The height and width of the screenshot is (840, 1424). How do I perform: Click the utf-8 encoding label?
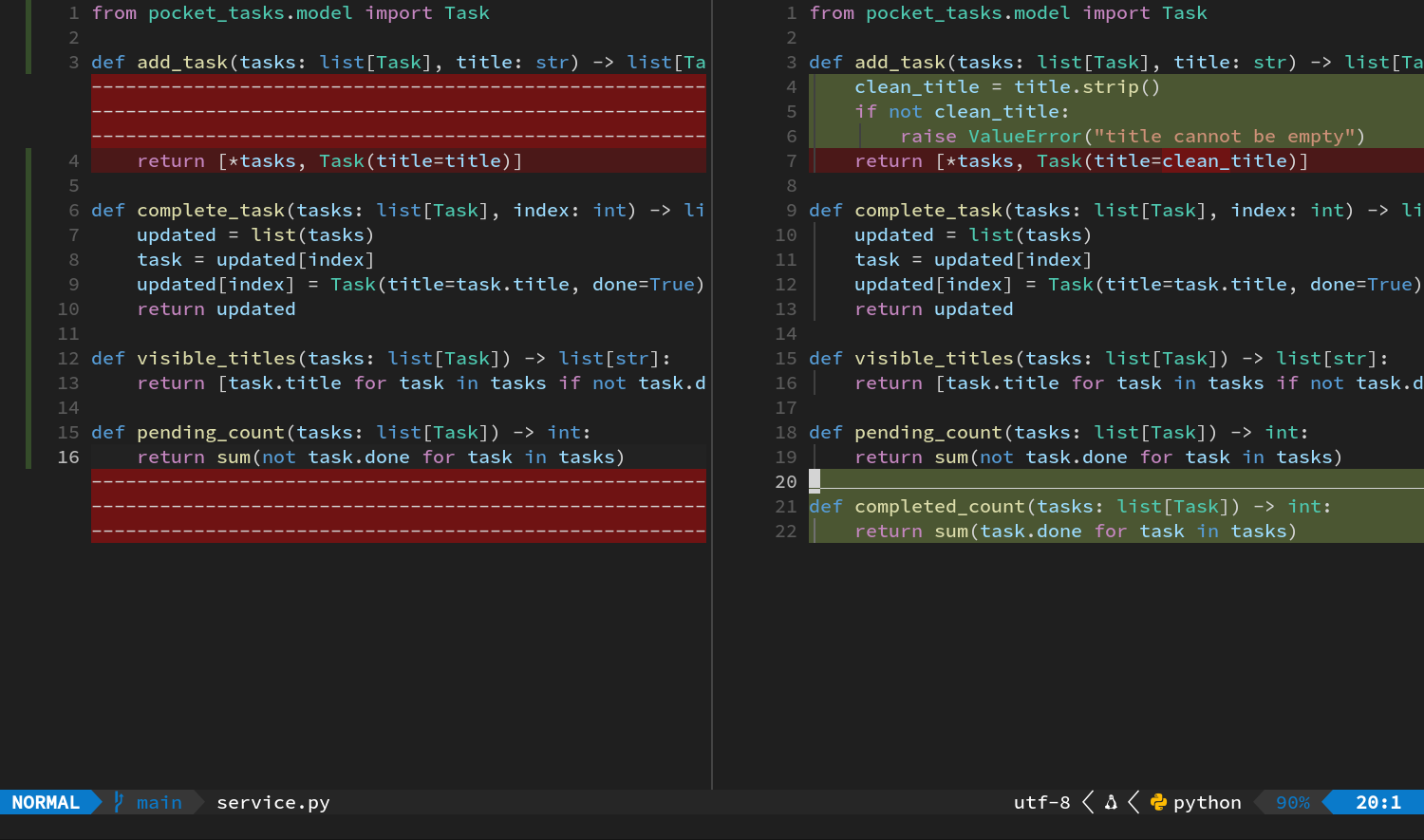click(1041, 802)
